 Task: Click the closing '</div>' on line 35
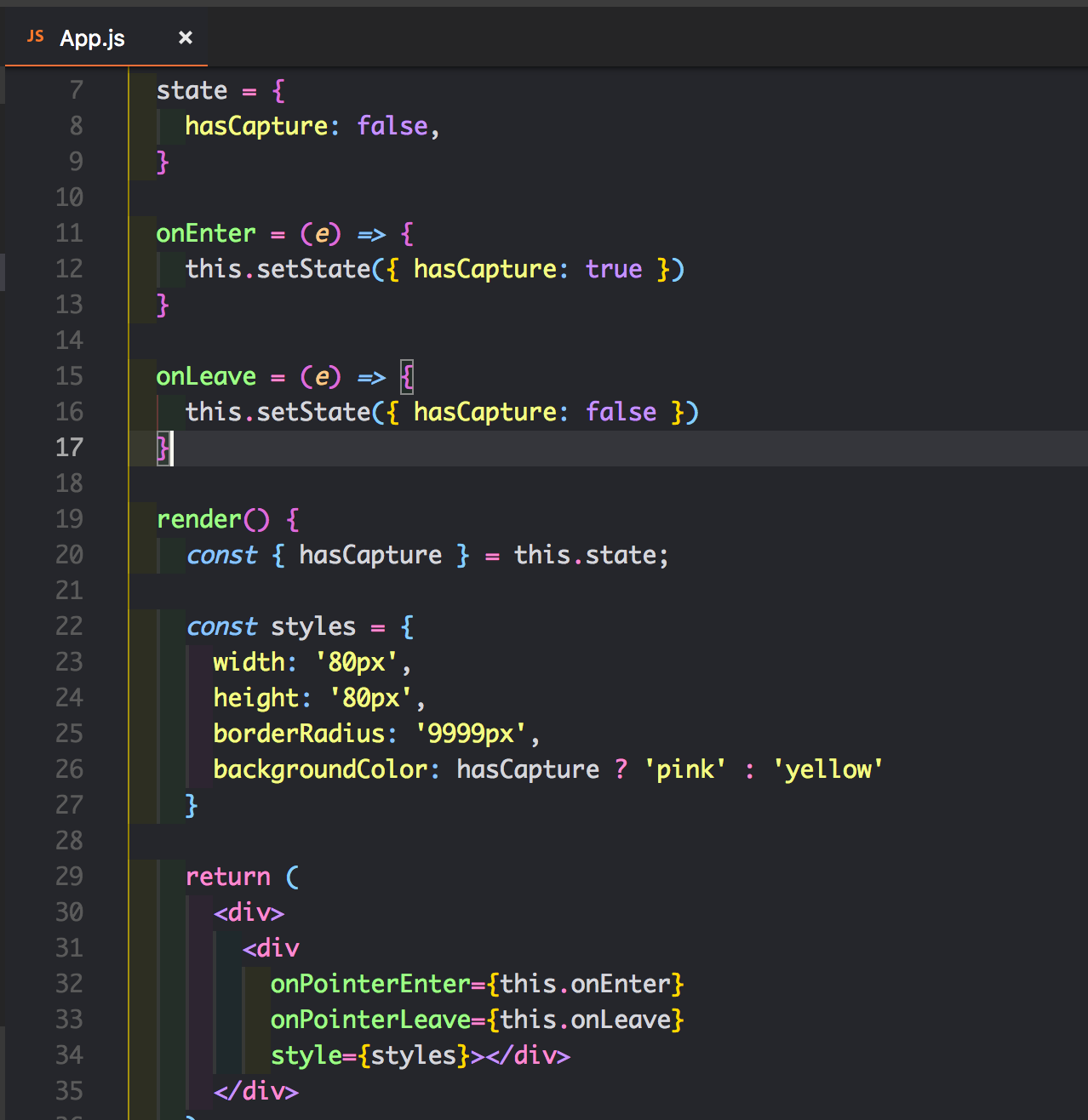point(256,1091)
